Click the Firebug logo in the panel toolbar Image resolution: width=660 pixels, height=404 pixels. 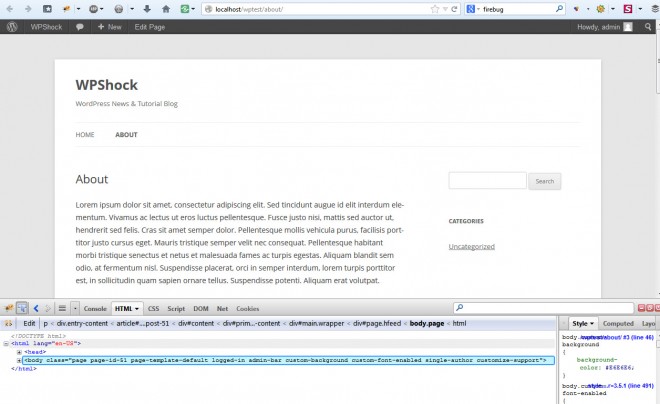coord(8,308)
